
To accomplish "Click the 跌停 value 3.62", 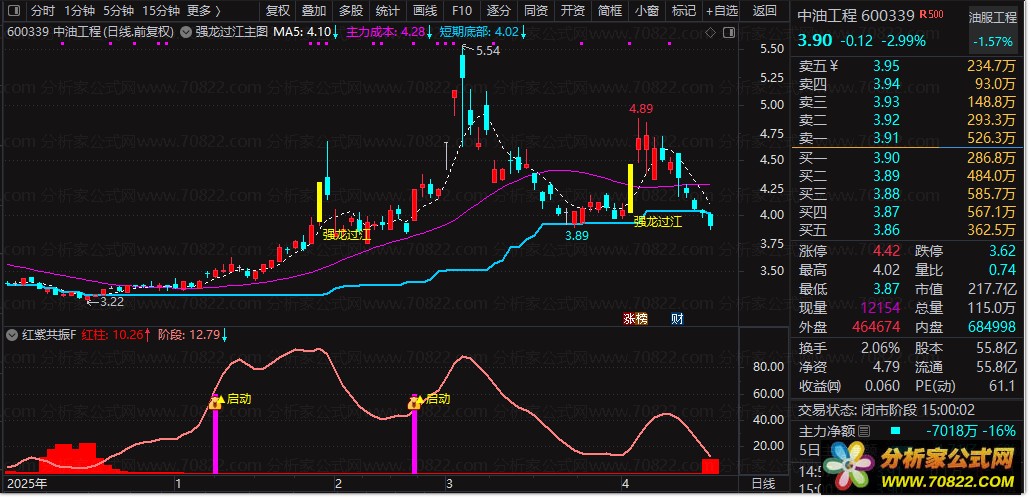I will pos(1002,251).
